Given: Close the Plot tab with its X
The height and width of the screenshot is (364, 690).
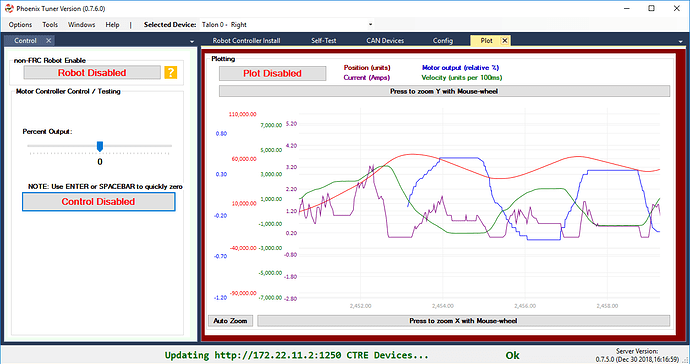Looking at the screenshot, I should (x=505, y=40).
